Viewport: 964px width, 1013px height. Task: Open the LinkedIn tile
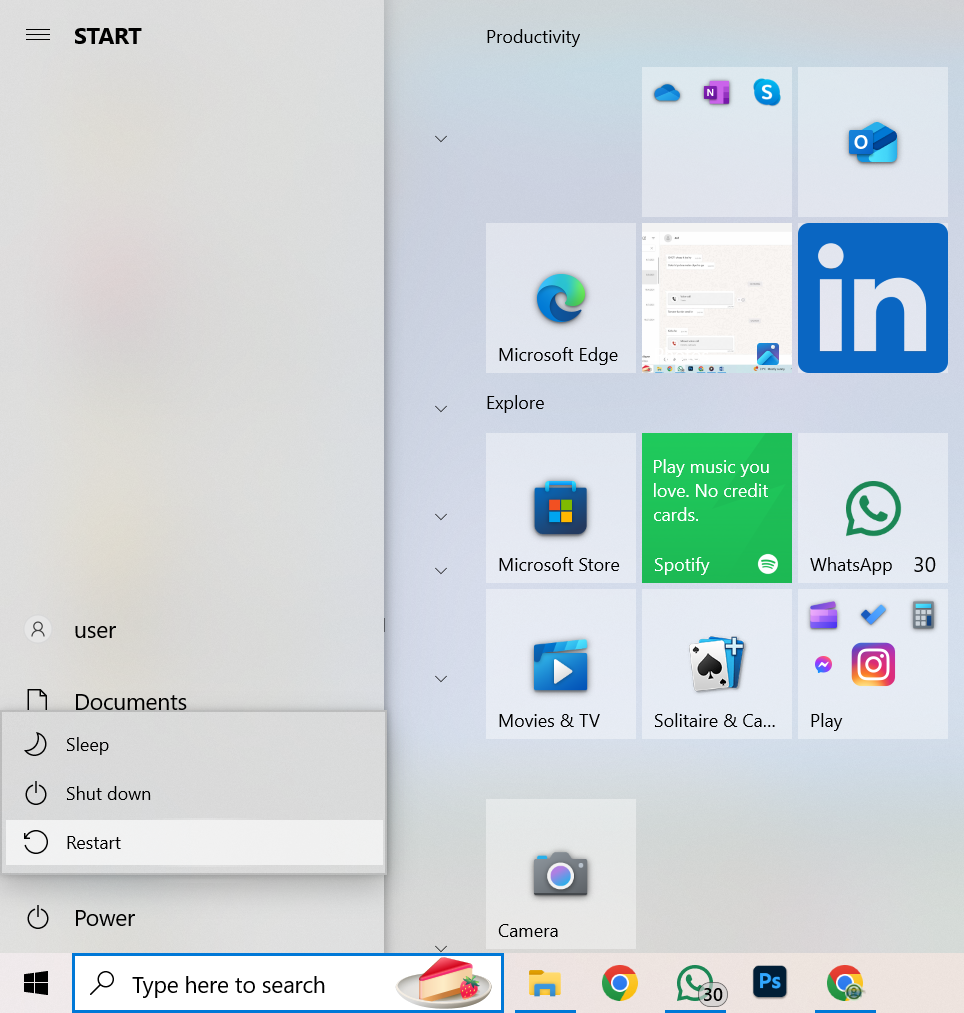(x=872, y=298)
